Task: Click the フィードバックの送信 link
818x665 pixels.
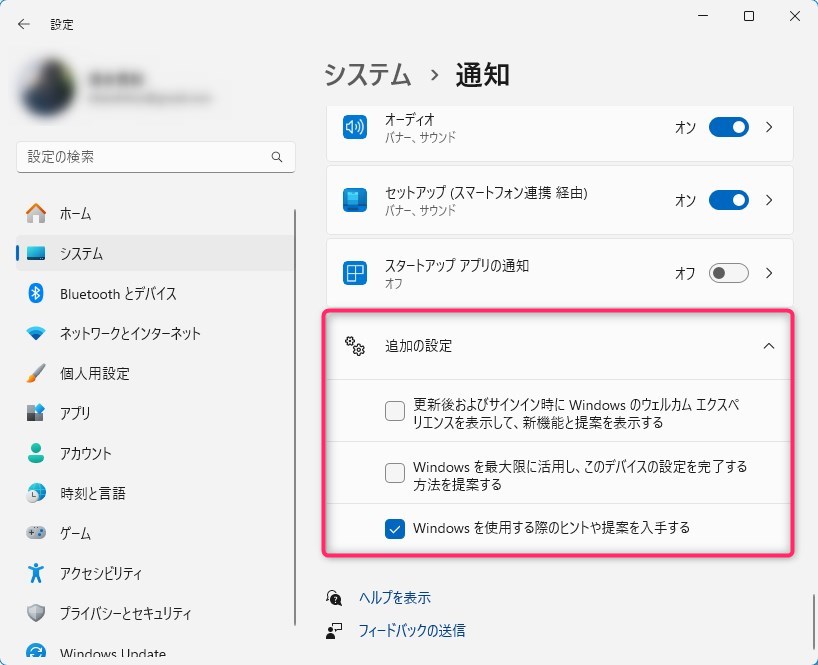Action: [x=411, y=631]
